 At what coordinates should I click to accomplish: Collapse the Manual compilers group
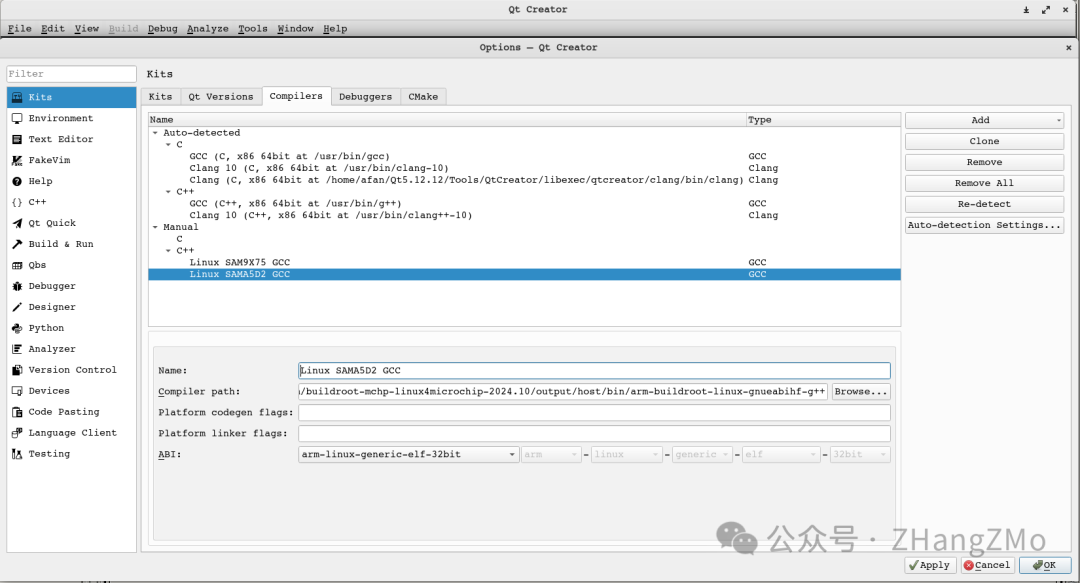155,227
